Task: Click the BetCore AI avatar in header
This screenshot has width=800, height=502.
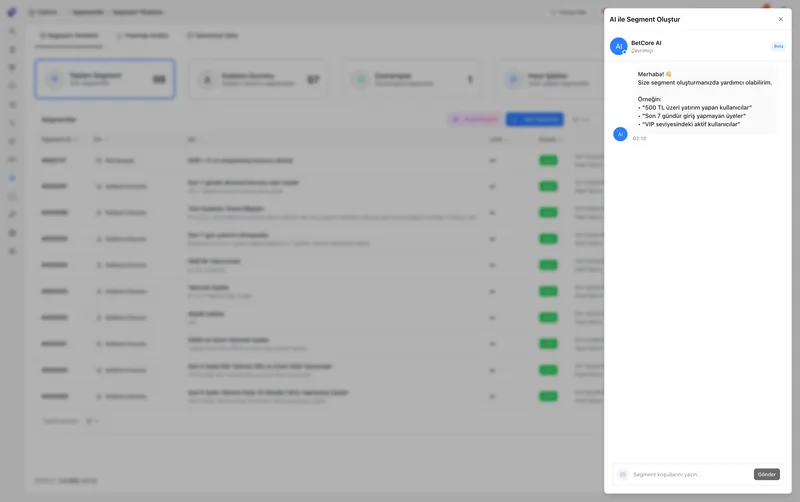Action: point(618,46)
